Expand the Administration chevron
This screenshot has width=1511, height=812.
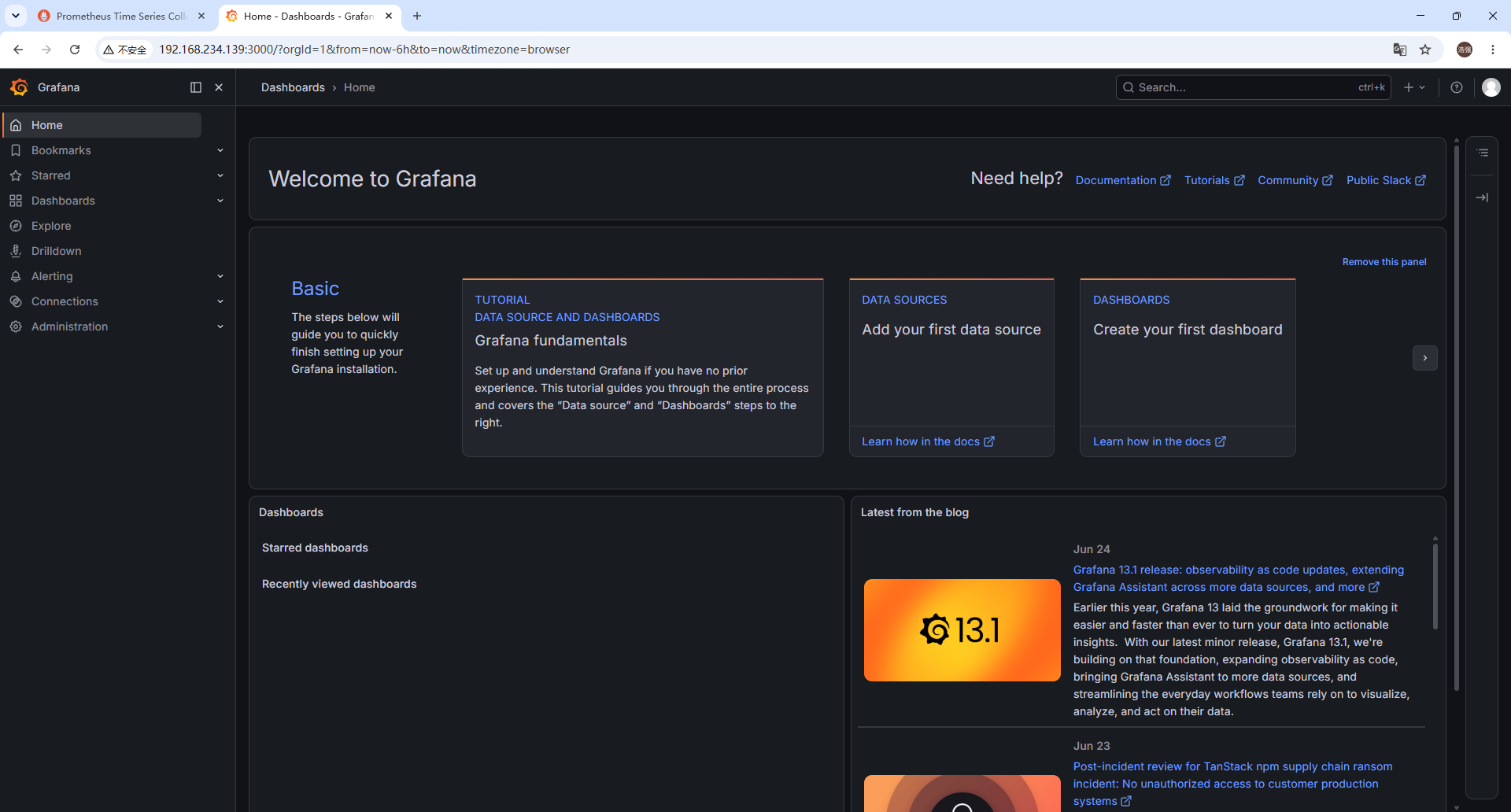[x=220, y=327]
